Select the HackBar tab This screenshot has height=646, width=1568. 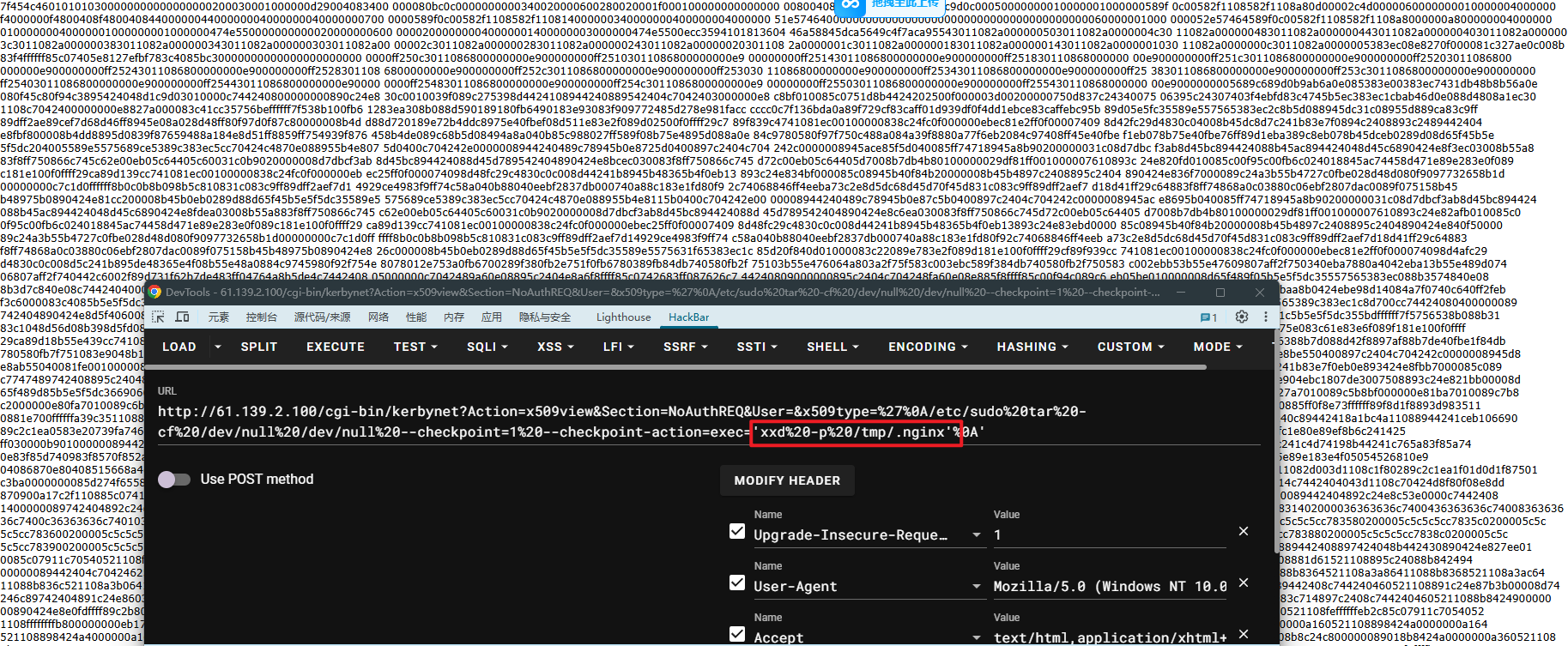click(688, 317)
